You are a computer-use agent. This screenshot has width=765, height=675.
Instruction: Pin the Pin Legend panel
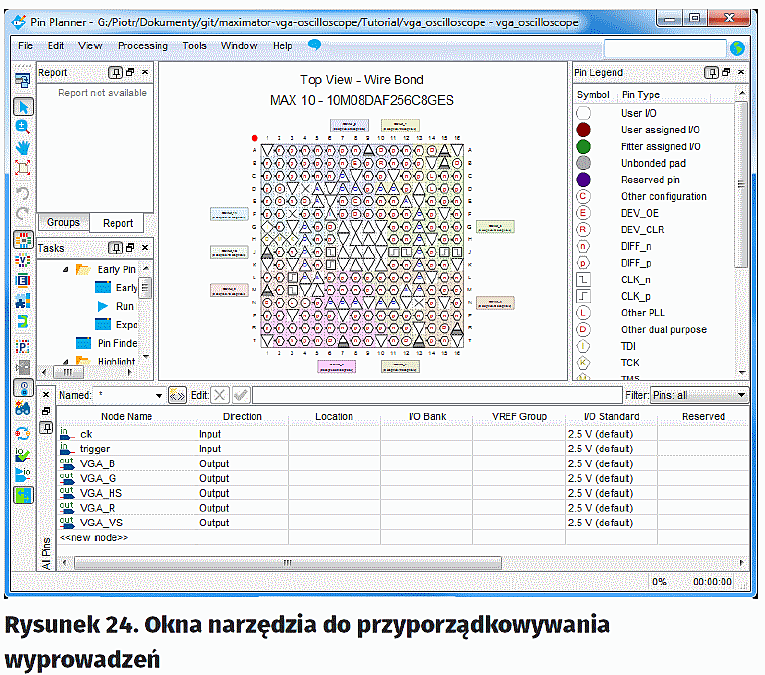click(711, 72)
